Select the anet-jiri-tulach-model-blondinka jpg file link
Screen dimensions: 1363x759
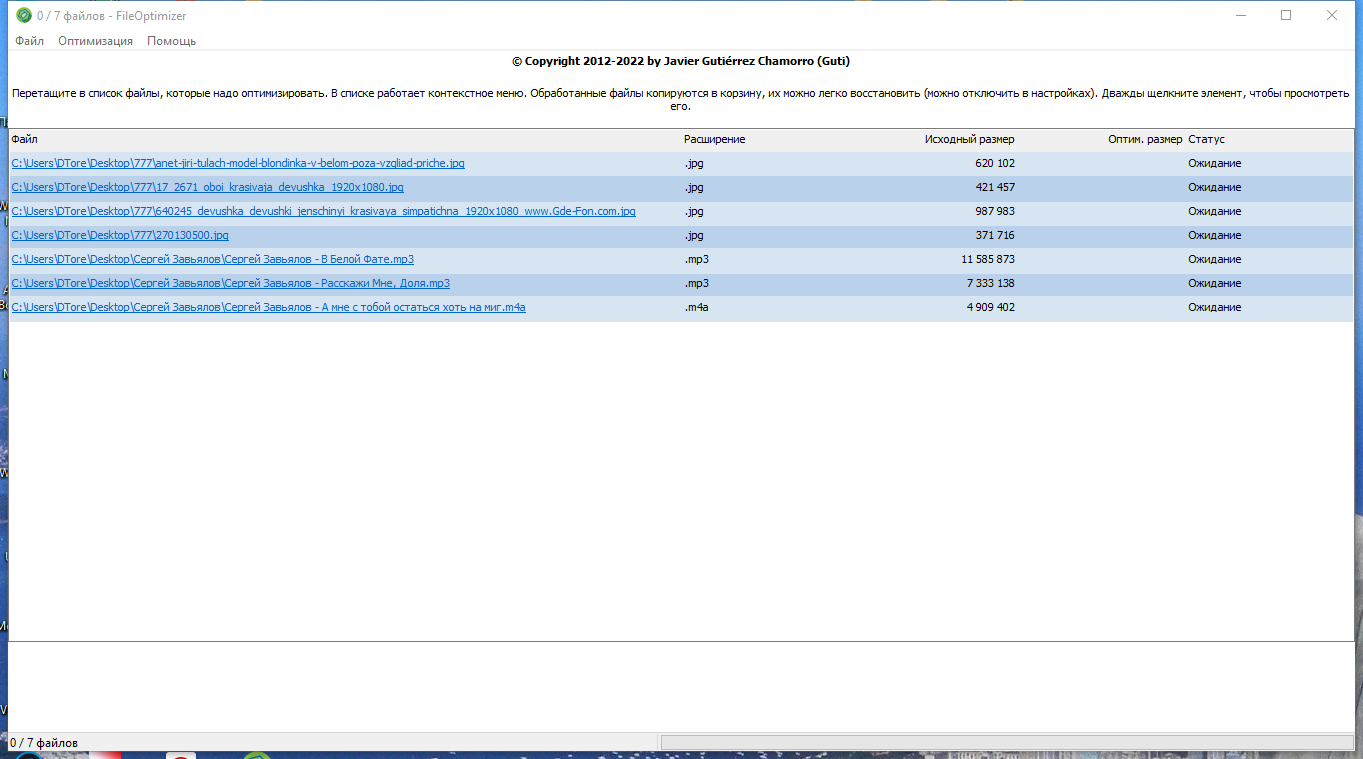click(238, 163)
